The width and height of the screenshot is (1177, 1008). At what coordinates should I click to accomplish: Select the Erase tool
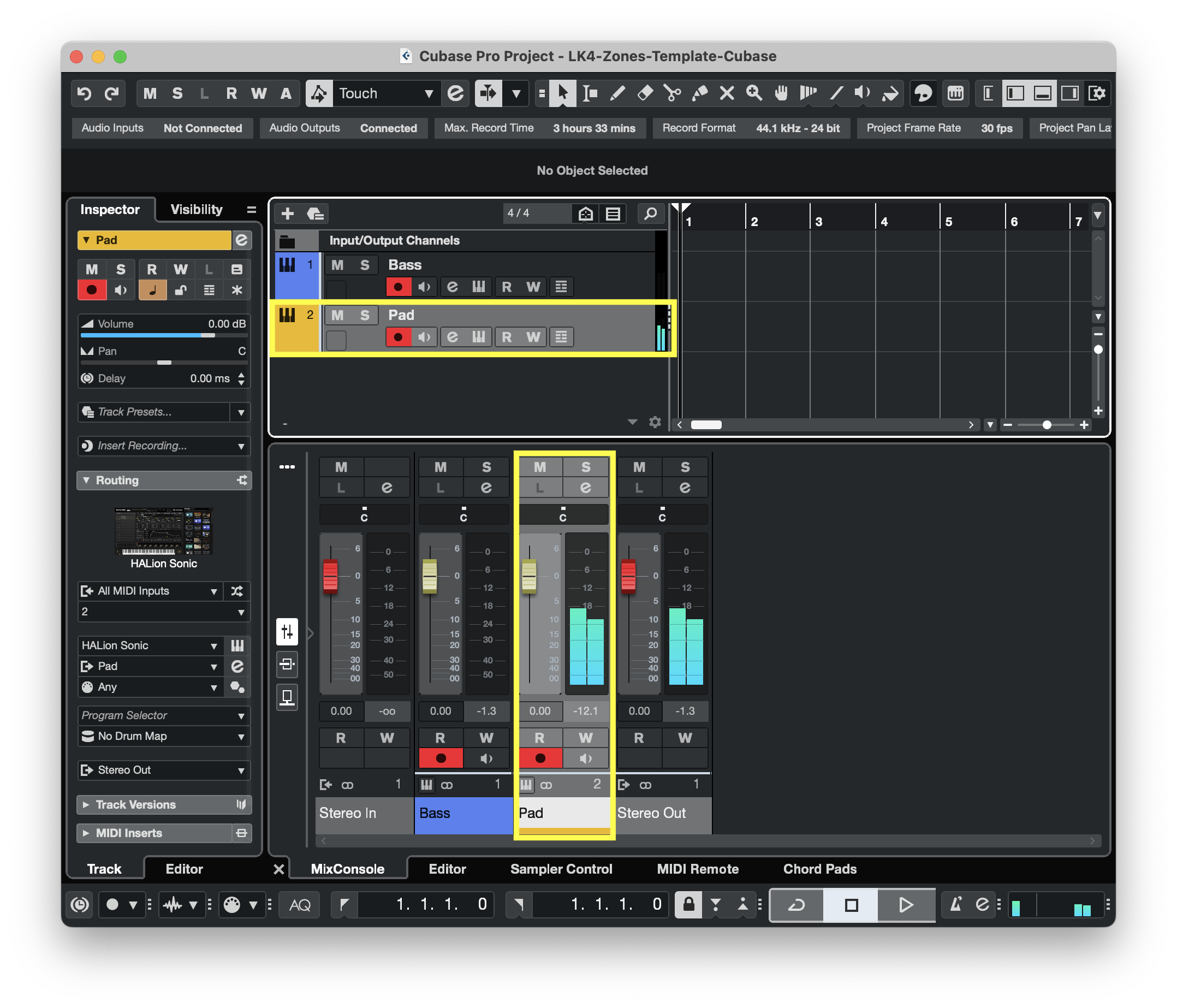(x=645, y=93)
